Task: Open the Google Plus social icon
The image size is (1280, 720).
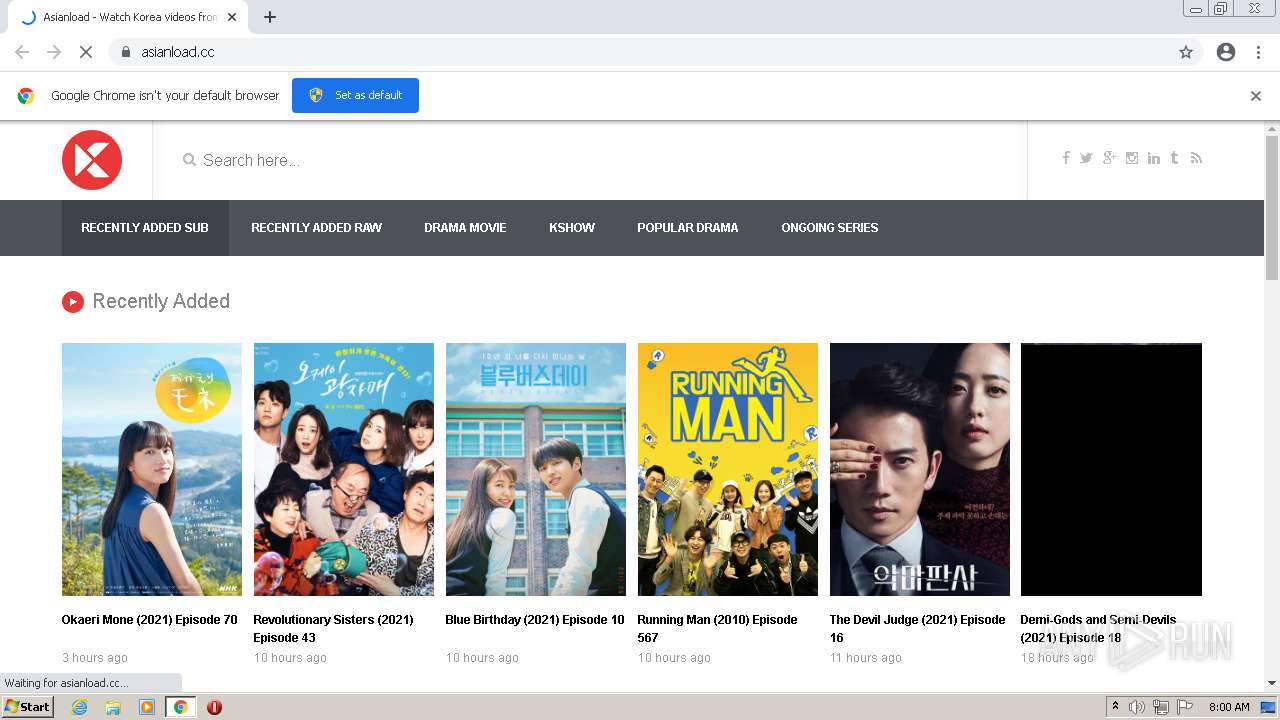Action: tap(1109, 158)
